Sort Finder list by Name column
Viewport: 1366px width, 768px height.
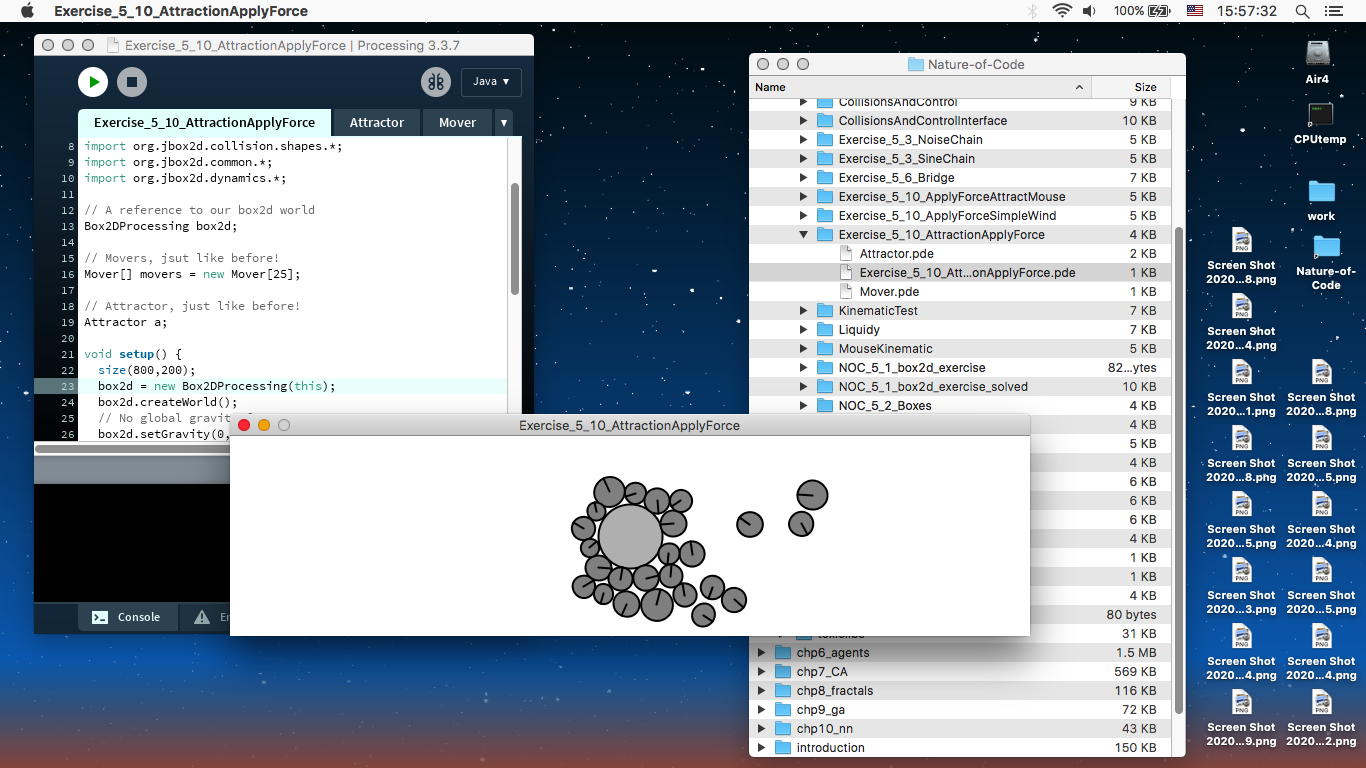tap(920, 87)
